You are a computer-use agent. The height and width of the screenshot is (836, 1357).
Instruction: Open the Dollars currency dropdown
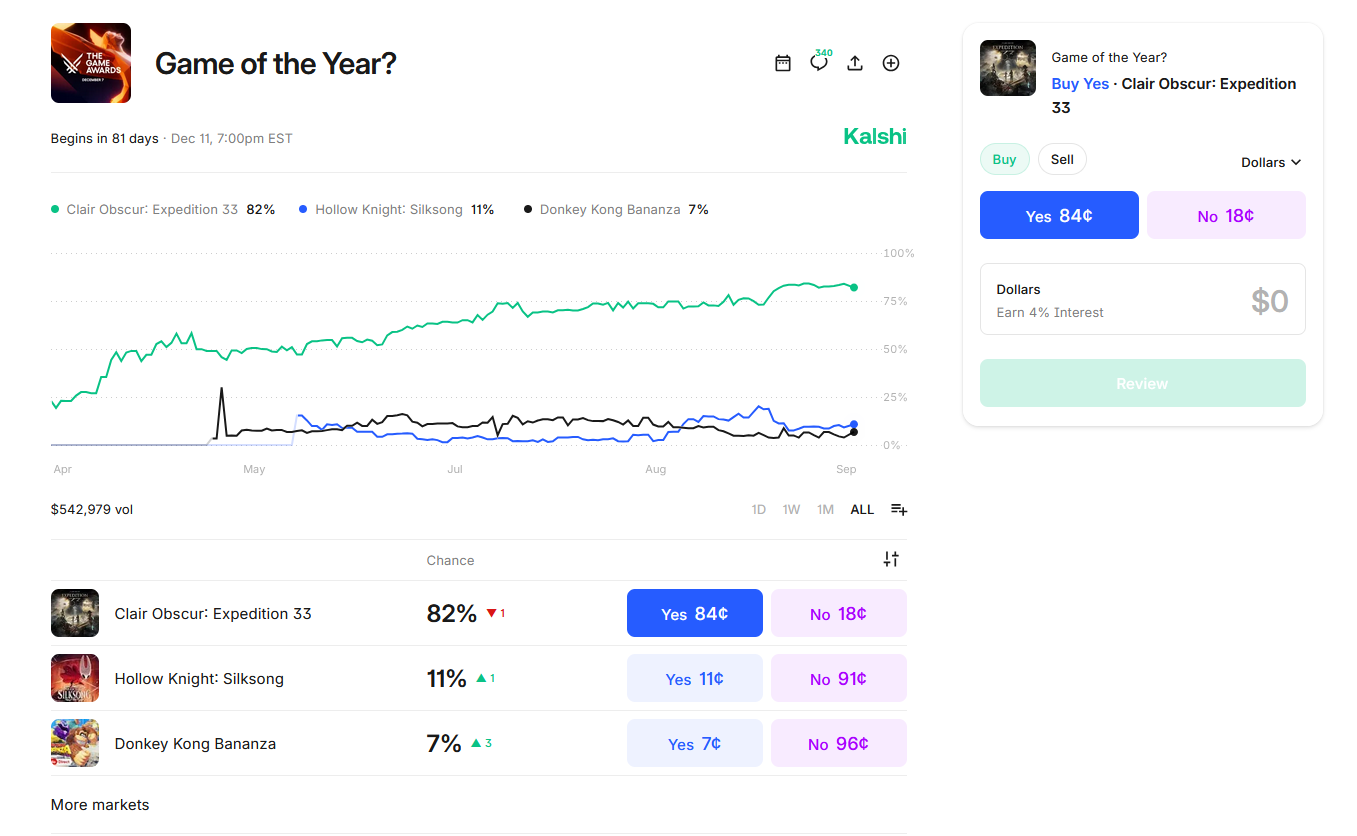[x=1271, y=162]
